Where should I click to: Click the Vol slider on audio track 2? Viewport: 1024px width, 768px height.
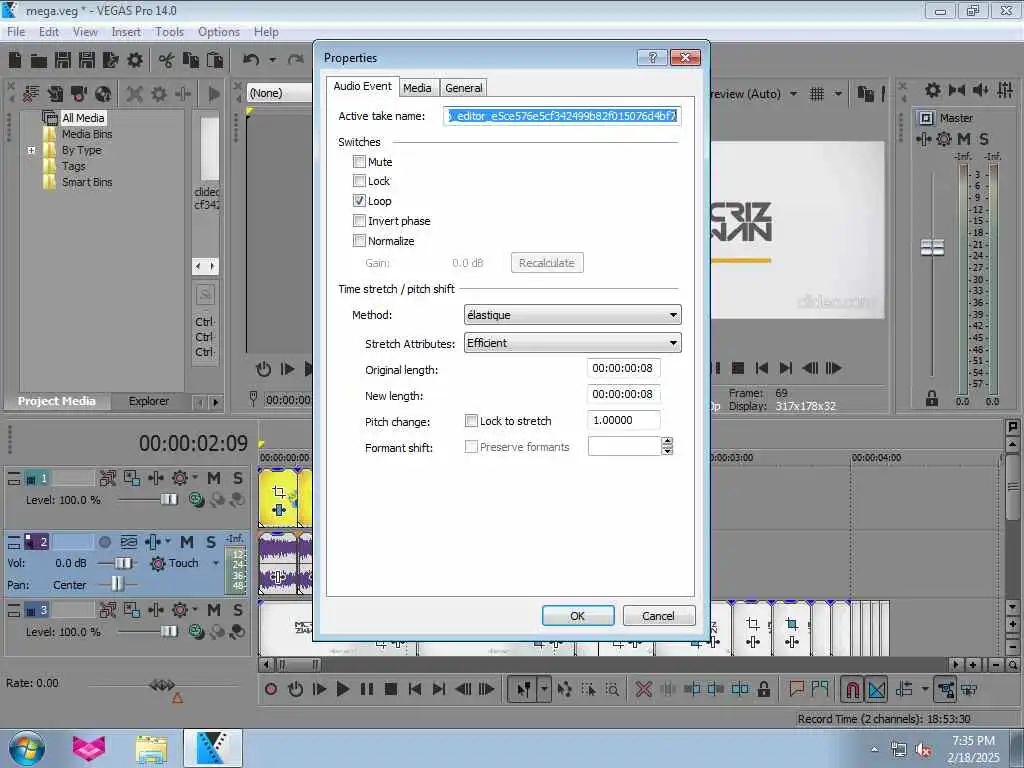[x=122, y=563]
